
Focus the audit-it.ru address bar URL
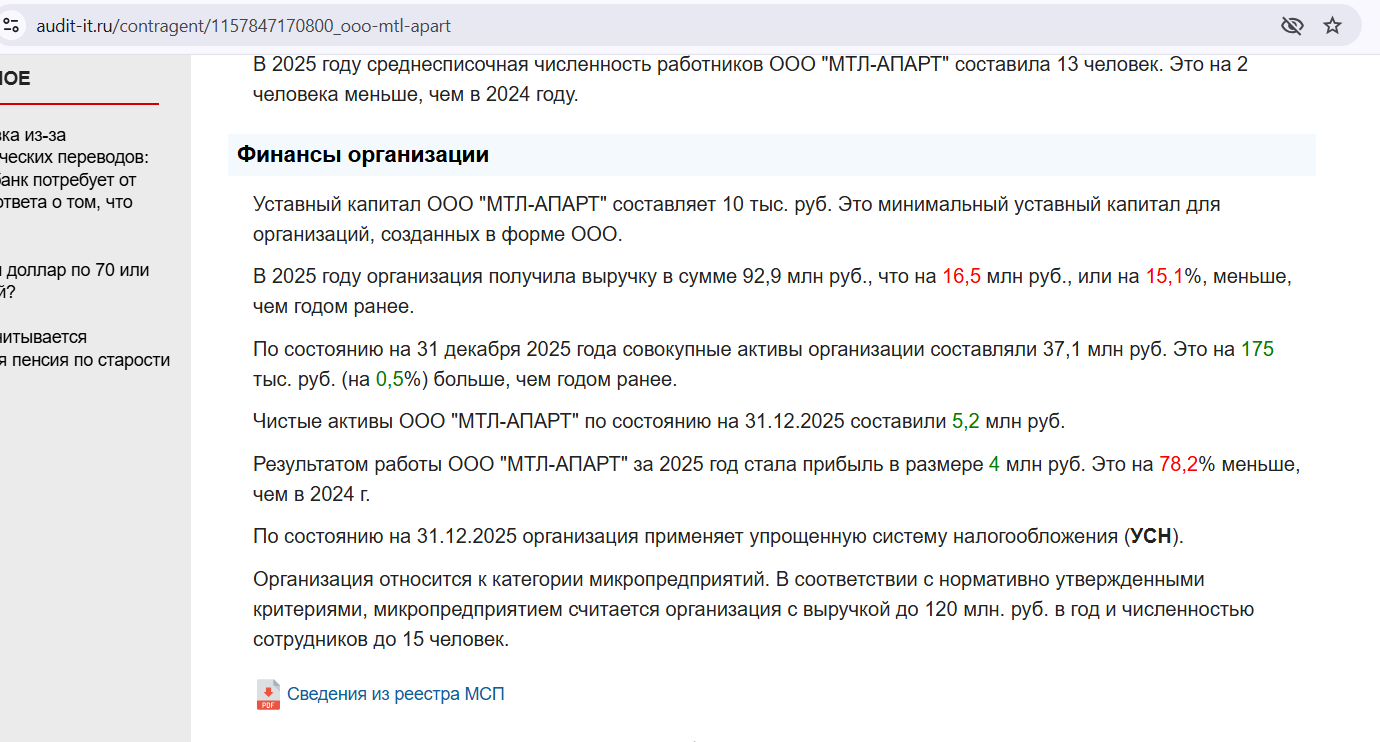pyautogui.click(x=243, y=26)
